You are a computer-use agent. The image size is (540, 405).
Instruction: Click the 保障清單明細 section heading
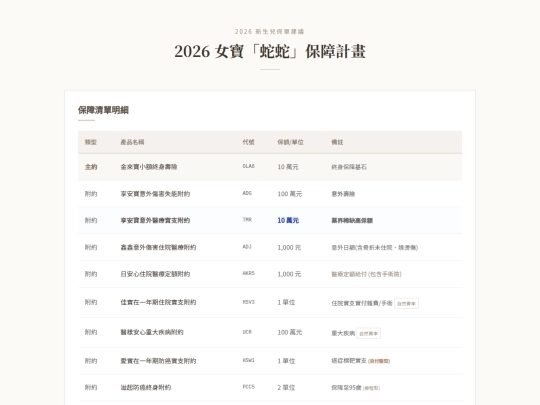(103, 110)
